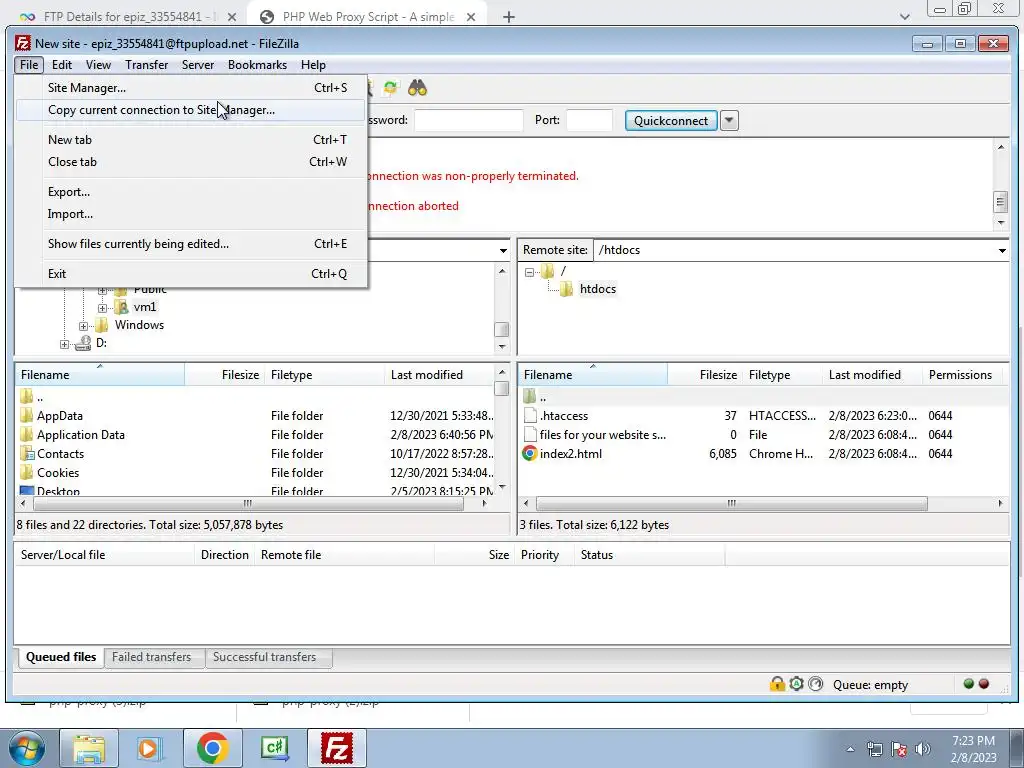Click the remote file list horizontal scrollbar
Screen dimensions: 1024x768
click(731, 504)
